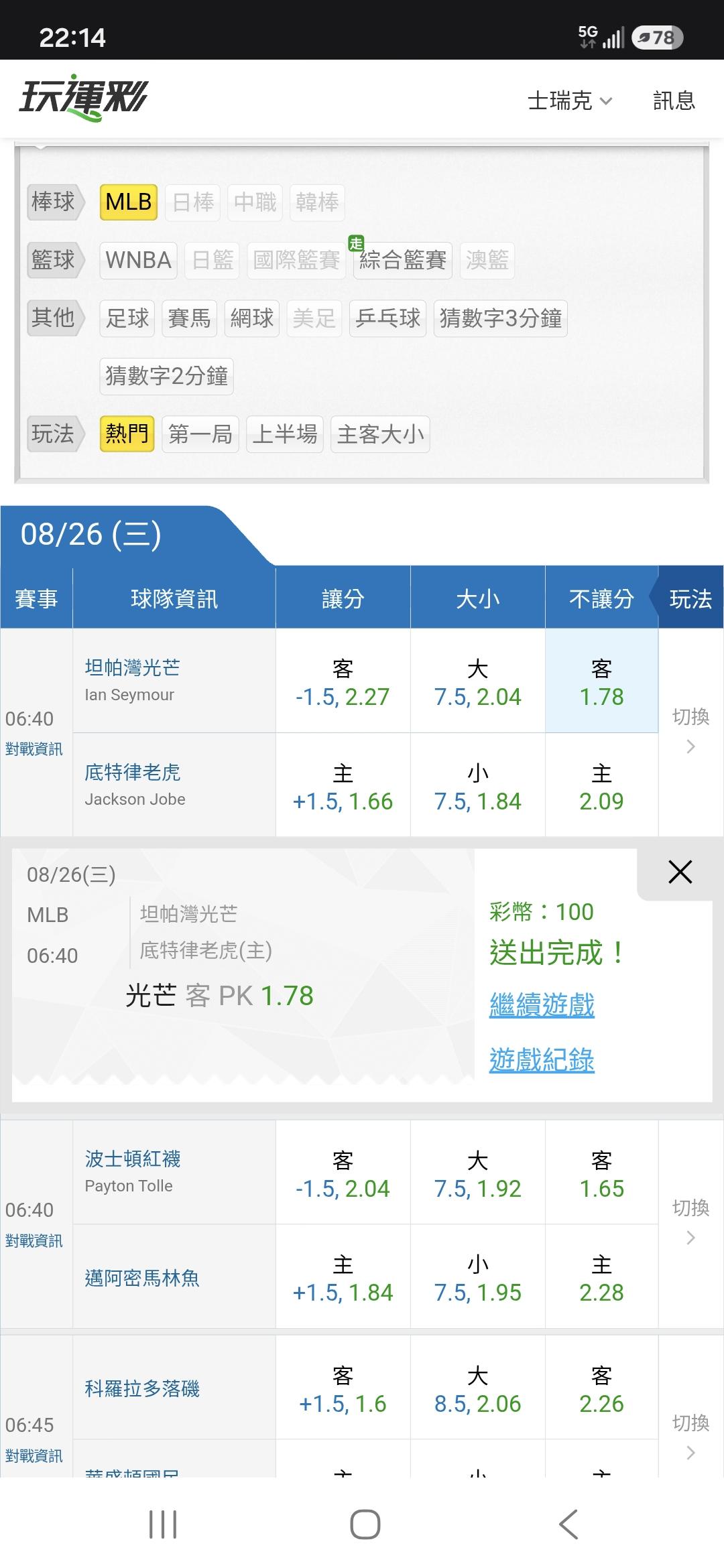The image size is (724, 1568).
Task: Choose the 澳籃 filter
Action: tap(487, 260)
